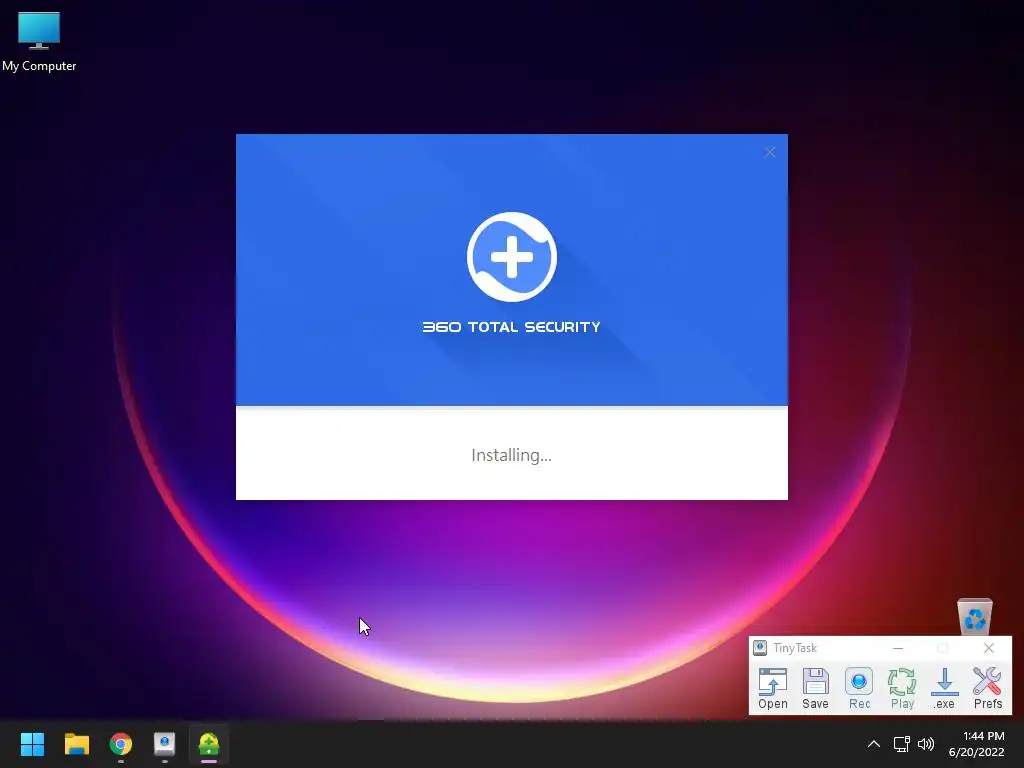This screenshot has height=768, width=1024.
Task: Click the Open button in TinyTask
Action: (773, 688)
